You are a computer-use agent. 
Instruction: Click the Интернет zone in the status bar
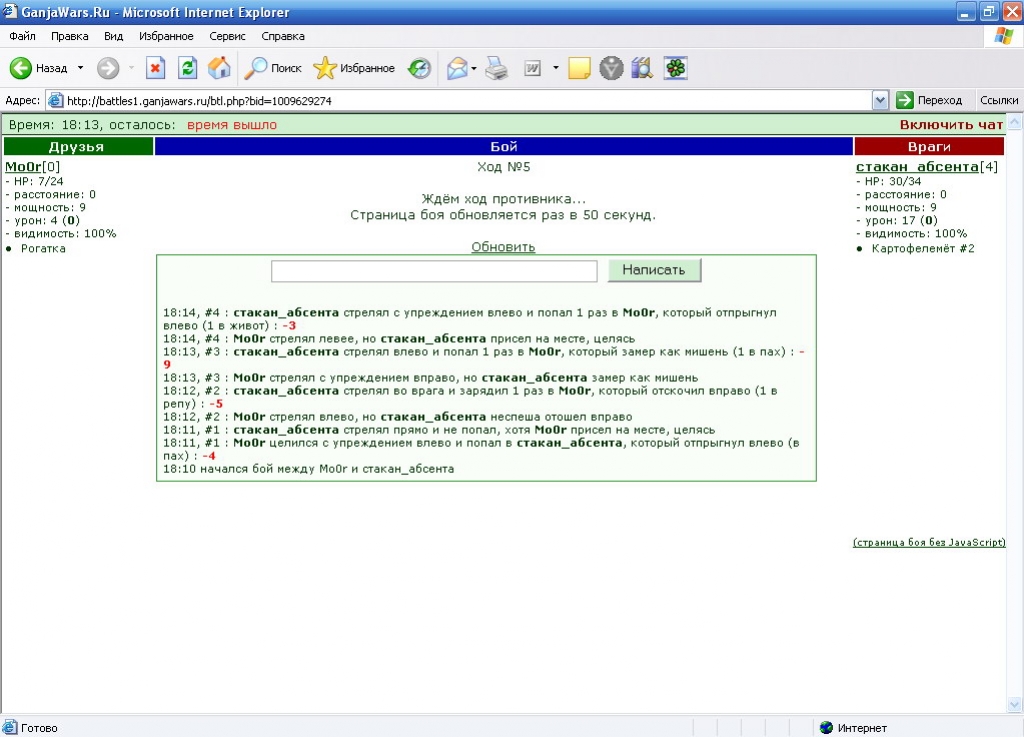(854, 727)
